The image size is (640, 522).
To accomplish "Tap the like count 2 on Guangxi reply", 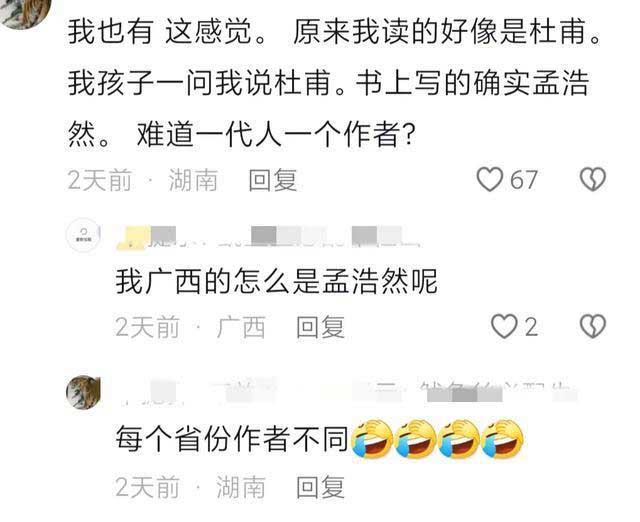I will click(x=531, y=327).
